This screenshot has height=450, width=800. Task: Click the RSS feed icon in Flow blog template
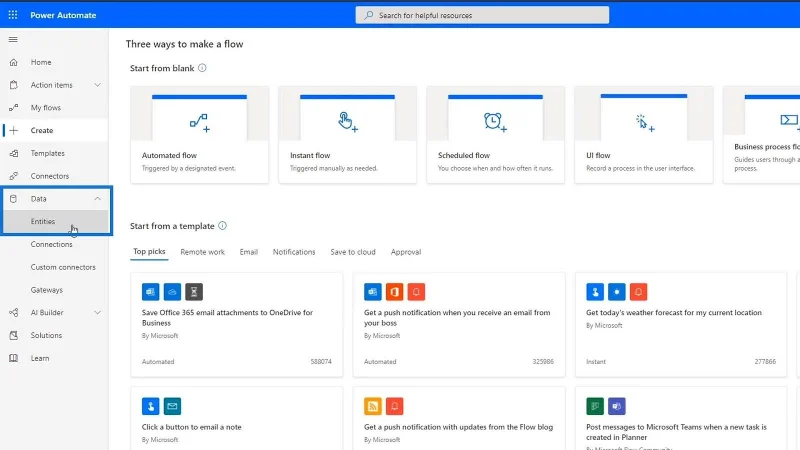point(373,406)
